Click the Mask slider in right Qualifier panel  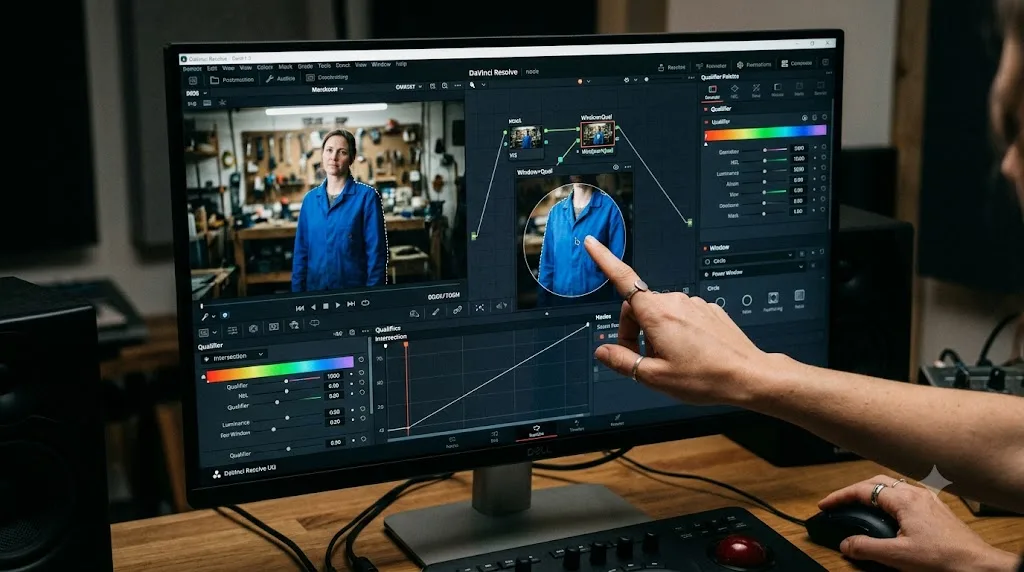765,213
